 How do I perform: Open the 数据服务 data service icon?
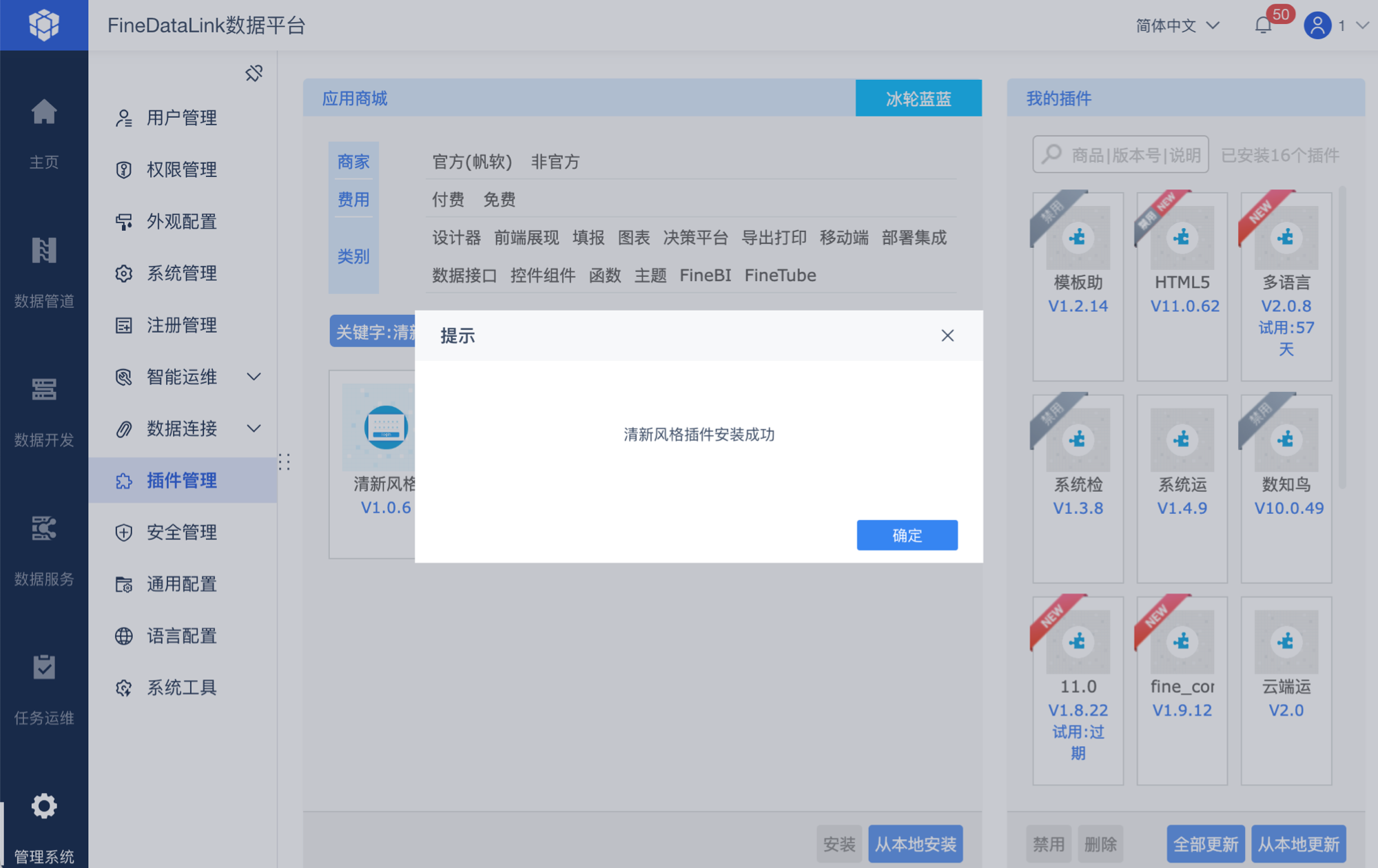[x=43, y=529]
